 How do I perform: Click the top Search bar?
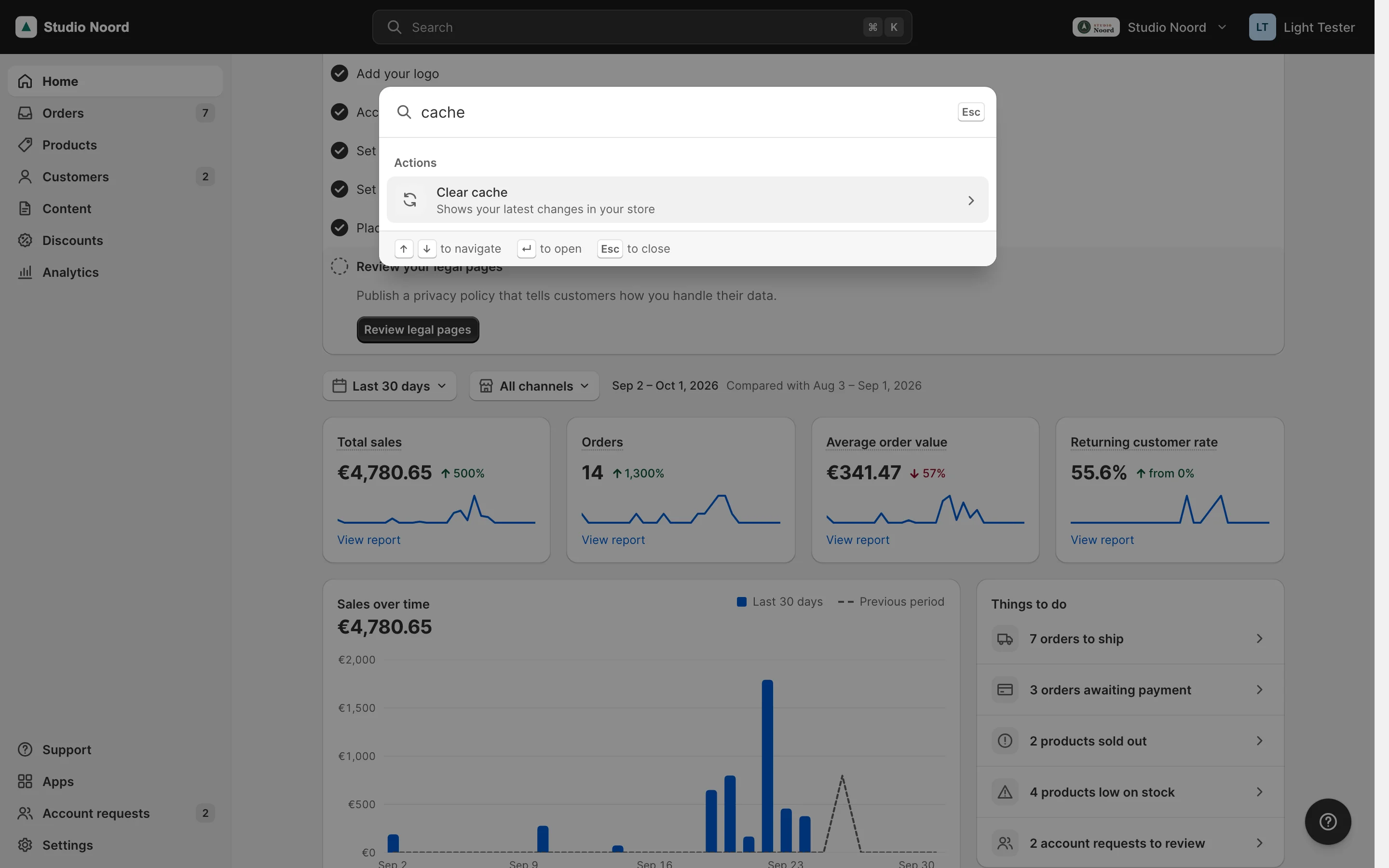pyautogui.click(x=642, y=27)
